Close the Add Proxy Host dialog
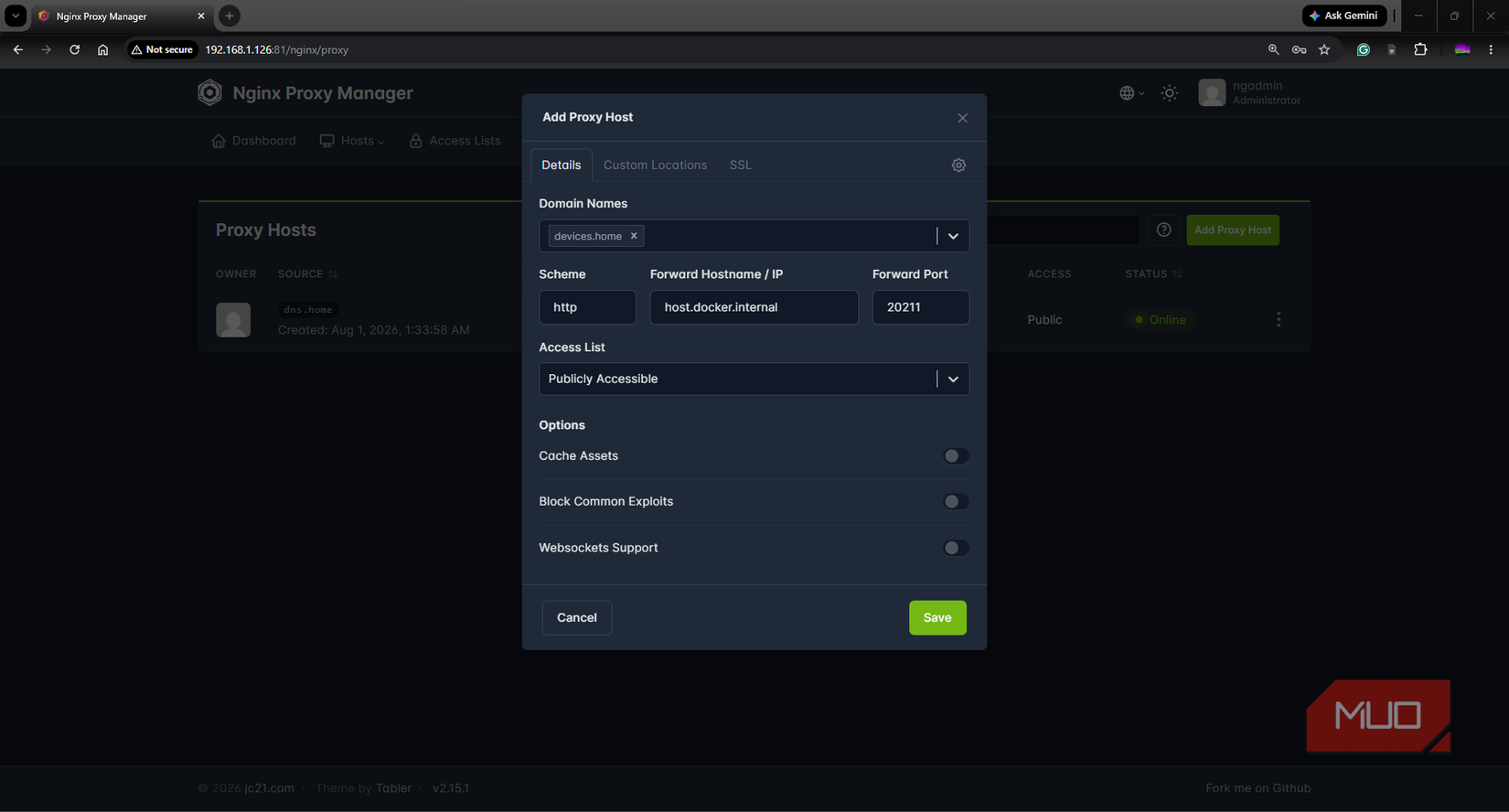The width and height of the screenshot is (1509, 812). (x=962, y=118)
